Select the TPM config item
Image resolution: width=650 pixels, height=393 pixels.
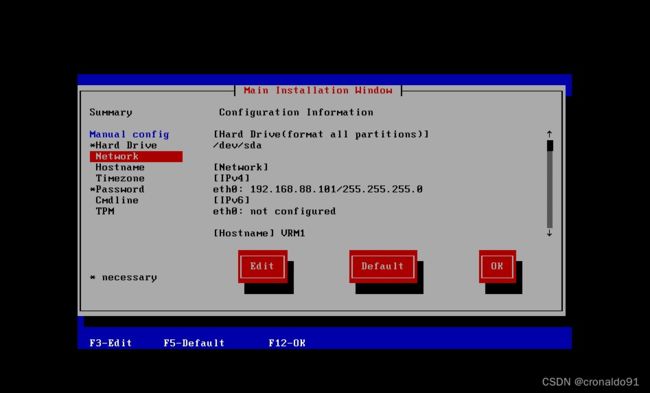tap(105, 211)
